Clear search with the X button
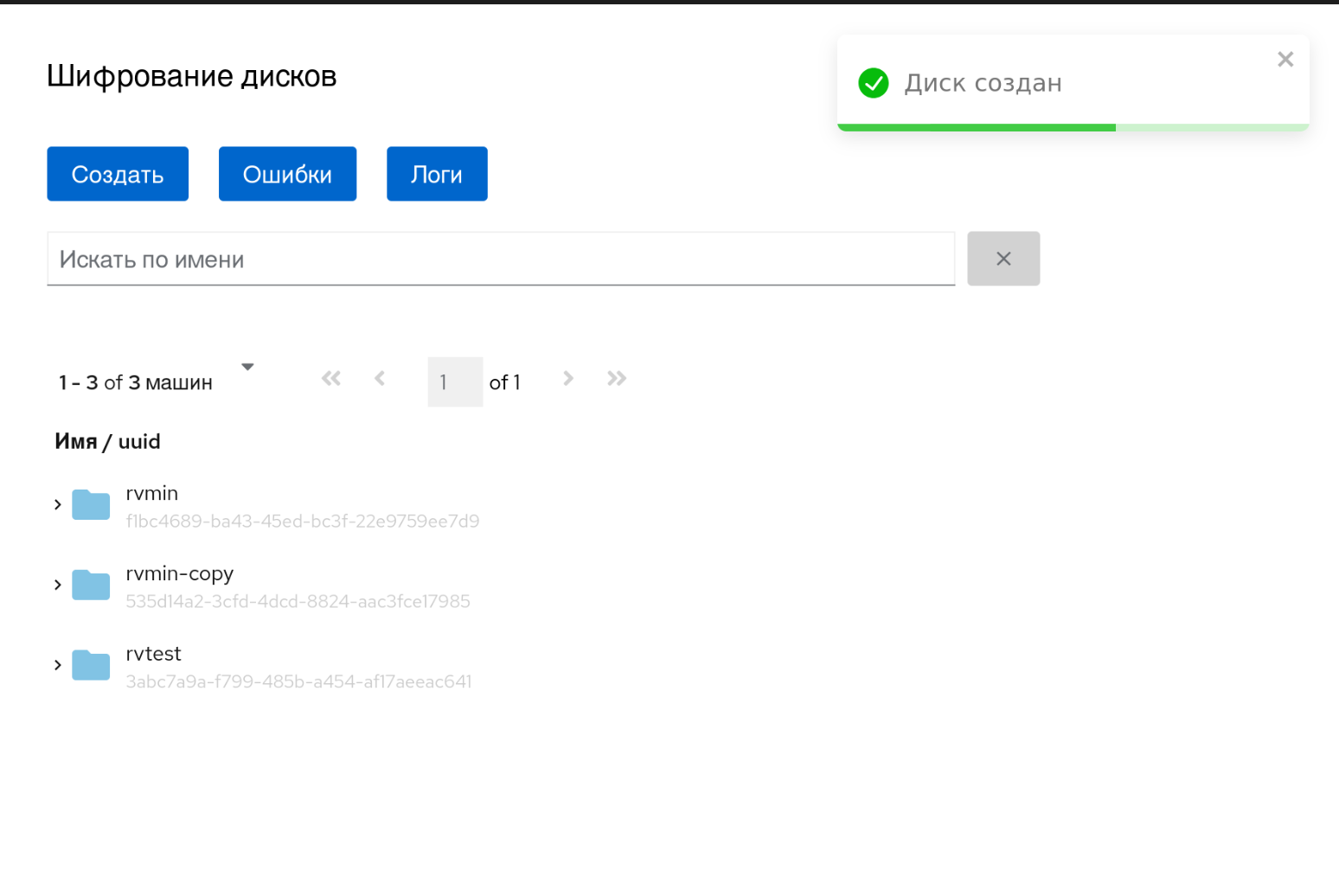 (x=1003, y=259)
